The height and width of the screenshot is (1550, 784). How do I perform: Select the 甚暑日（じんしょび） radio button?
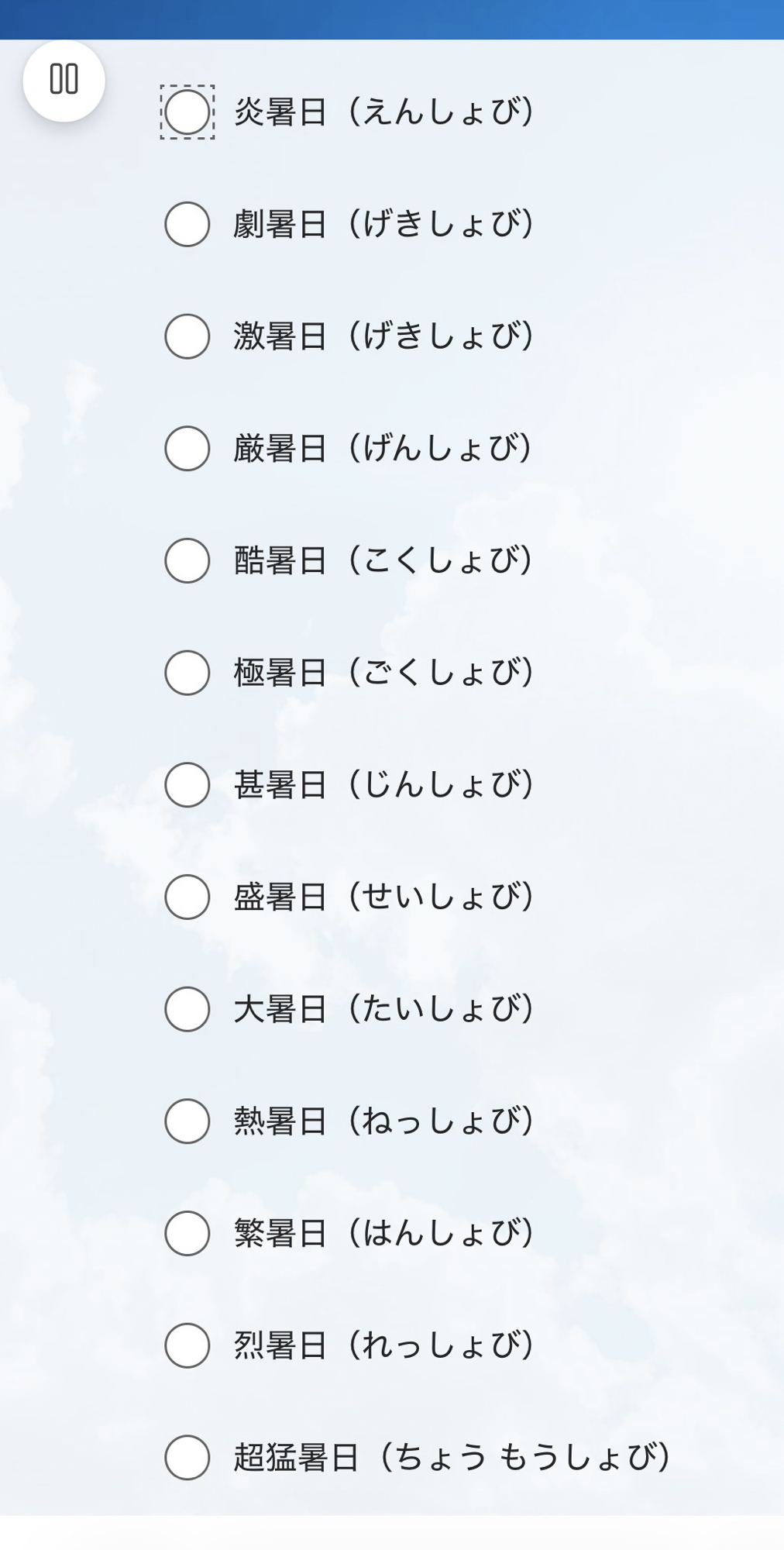click(x=187, y=785)
